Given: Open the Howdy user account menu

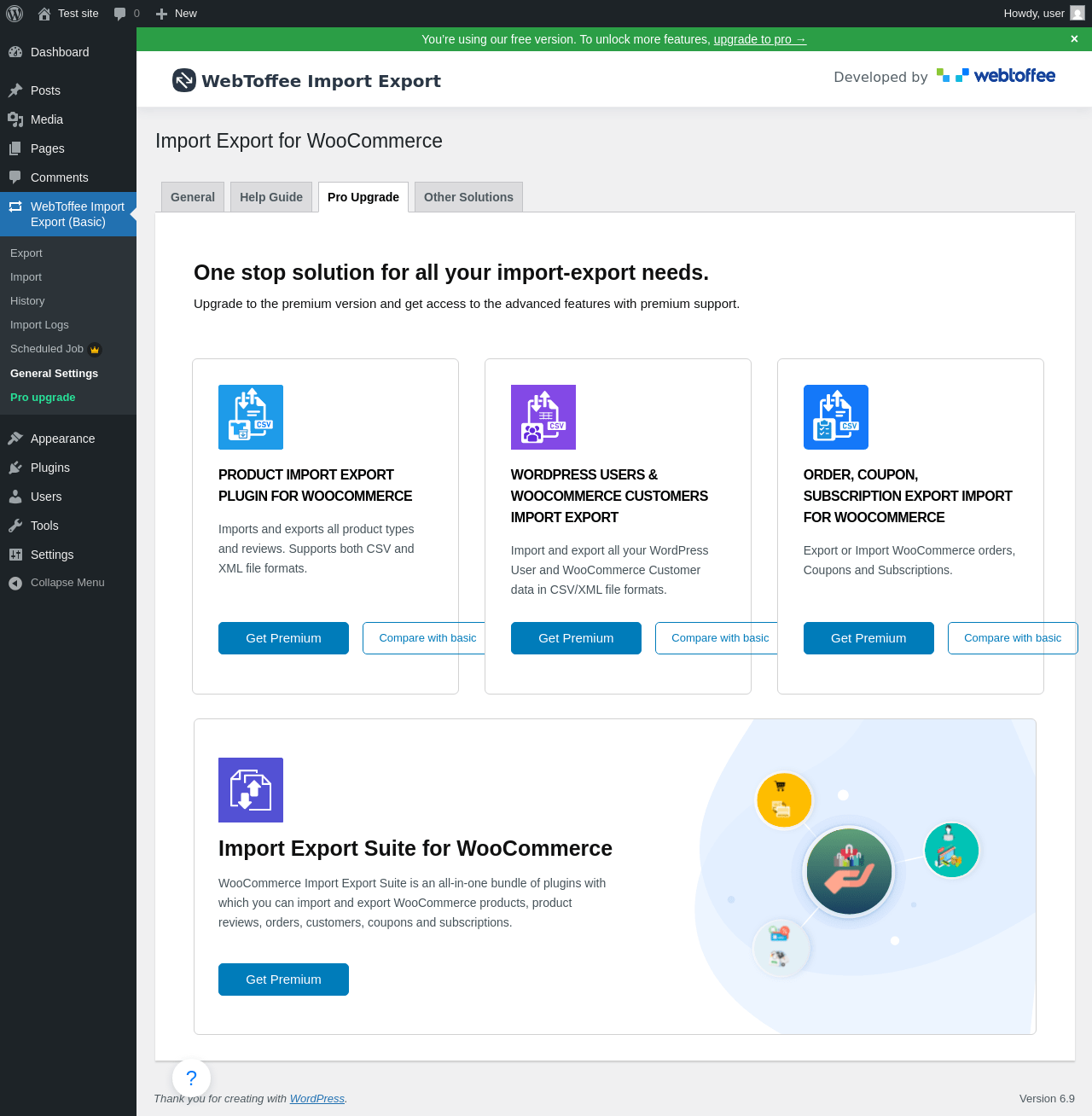Looking at the screenshot, I should click(x=1043, y=14).
